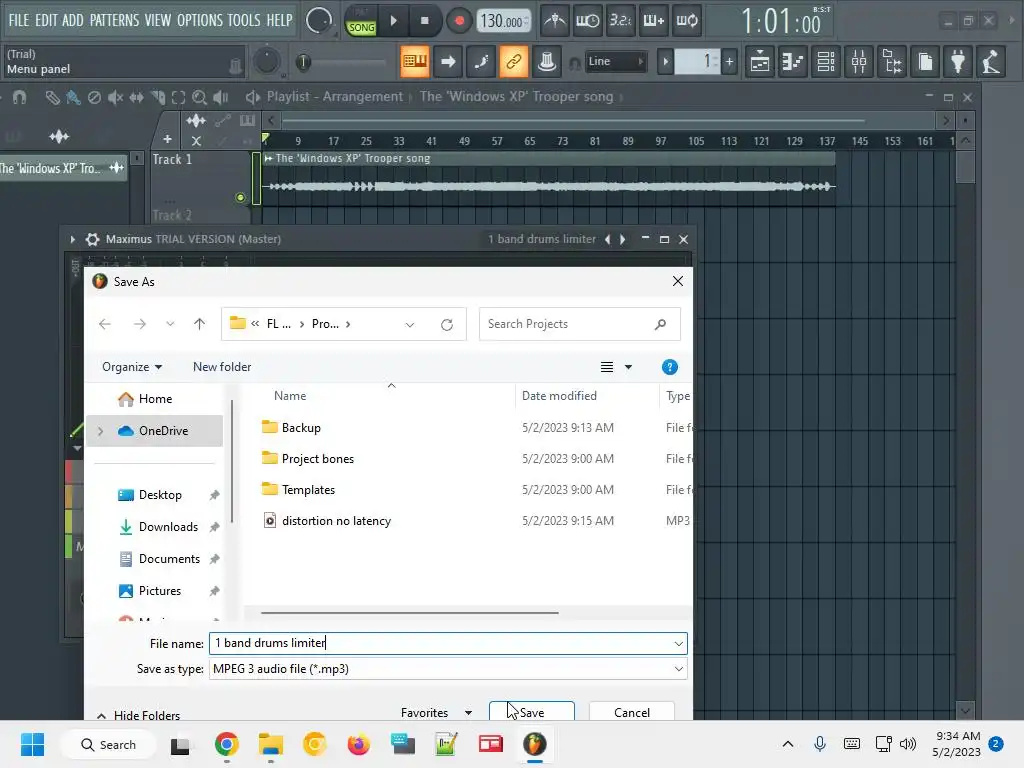
Task: Open the Channel rack view icon
Action: [x=826, y=62]
